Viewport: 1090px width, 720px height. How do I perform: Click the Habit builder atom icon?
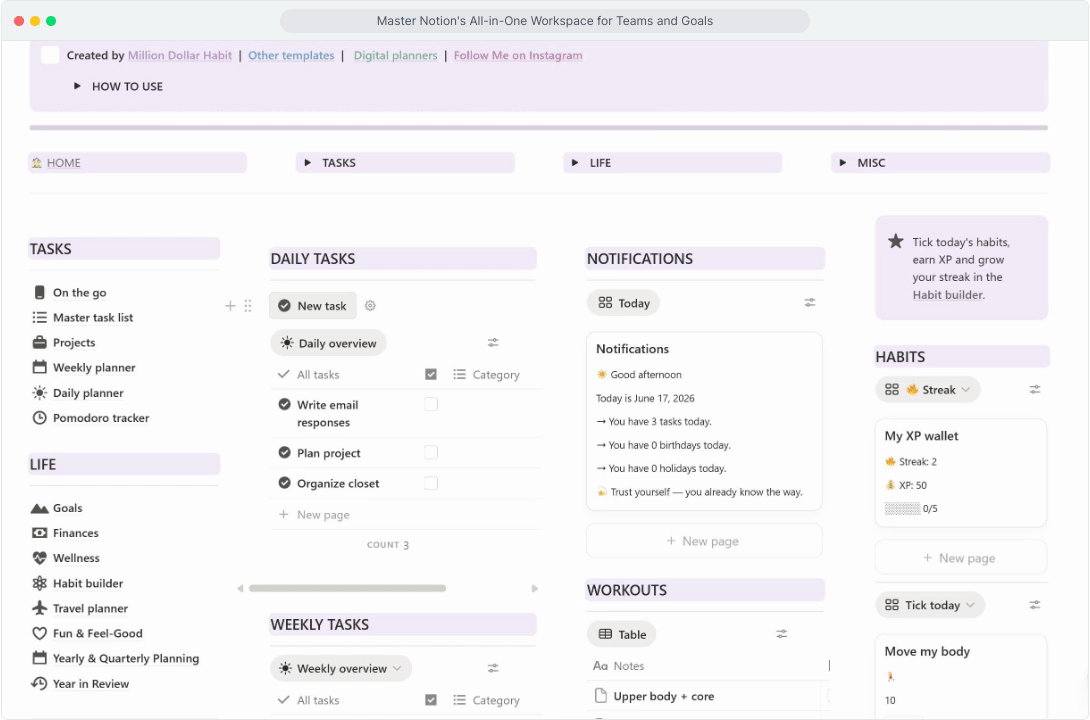[x=40, y=583]
